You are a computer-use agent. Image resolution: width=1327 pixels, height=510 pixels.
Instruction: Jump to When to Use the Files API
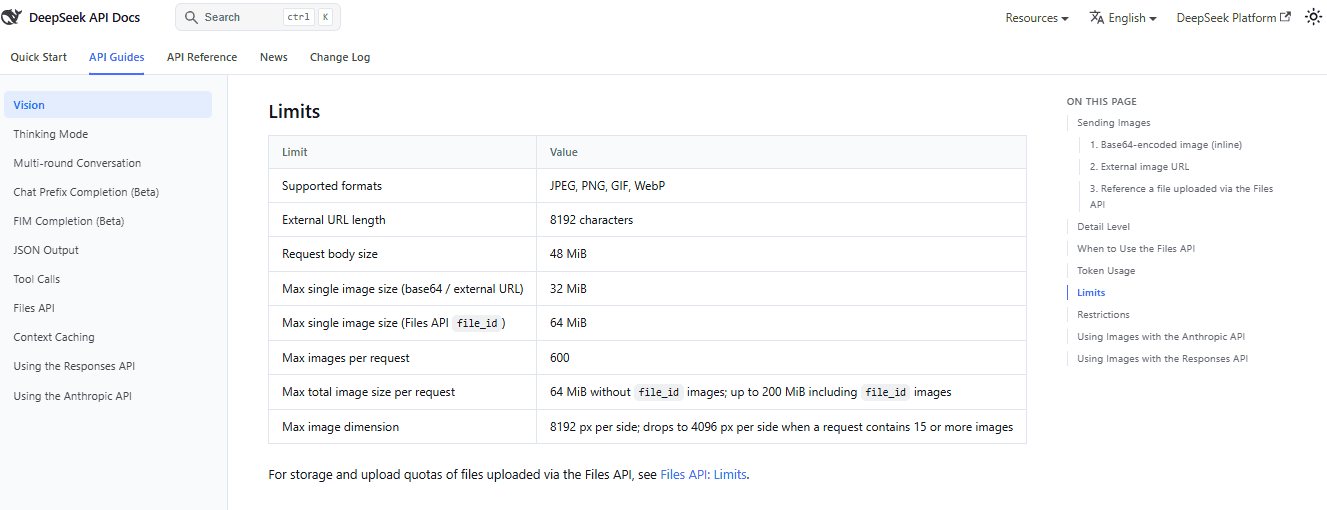(x=1135, y=249)
